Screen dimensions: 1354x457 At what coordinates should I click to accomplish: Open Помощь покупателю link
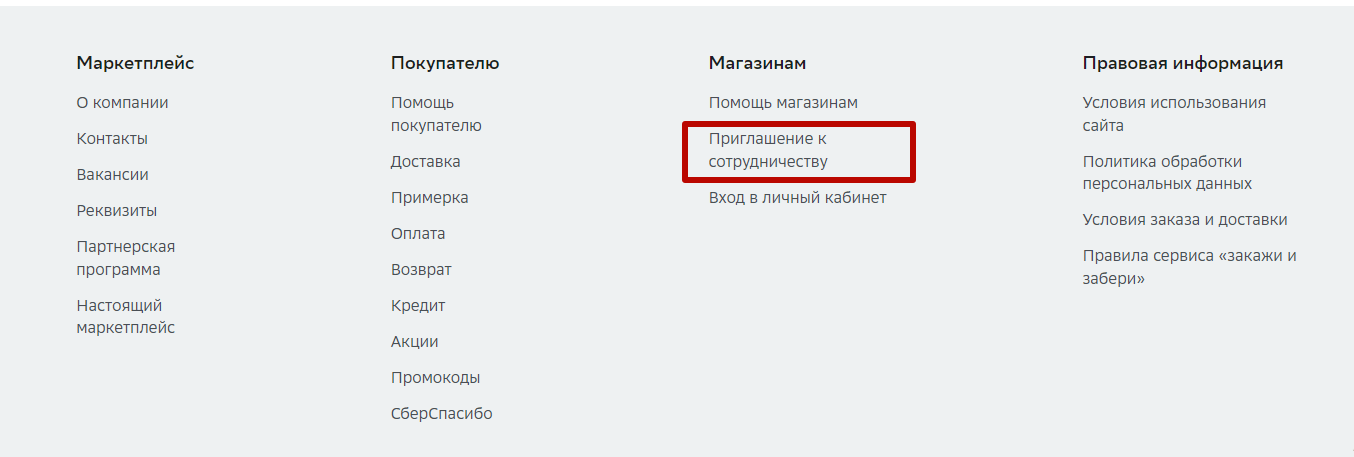pos(436,114)
